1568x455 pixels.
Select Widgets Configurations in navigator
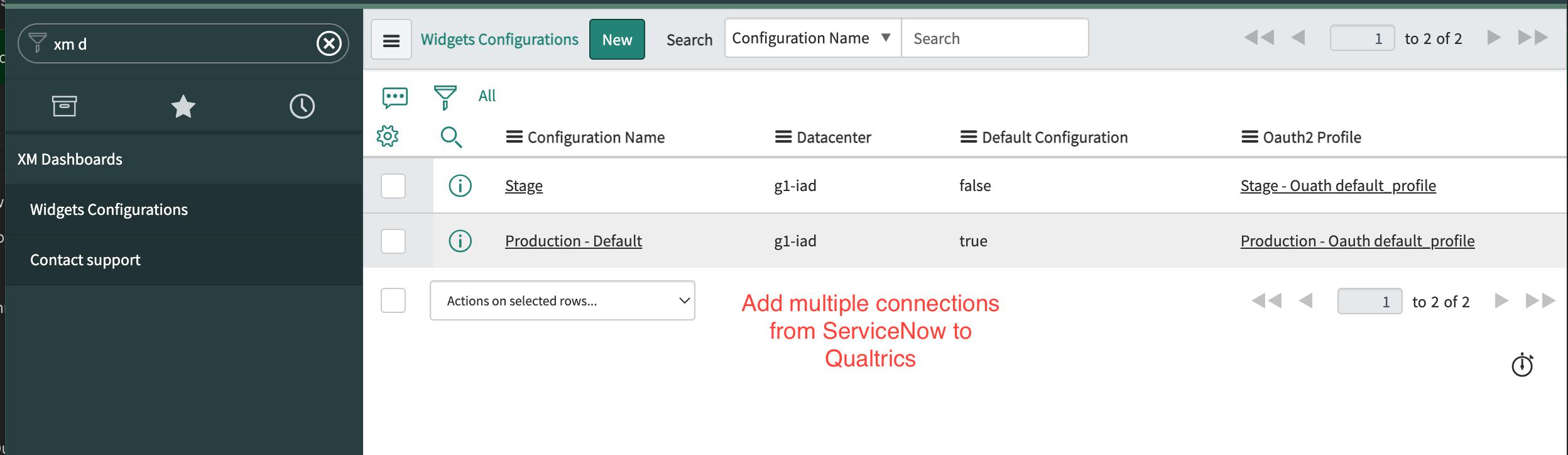point(109,209)
